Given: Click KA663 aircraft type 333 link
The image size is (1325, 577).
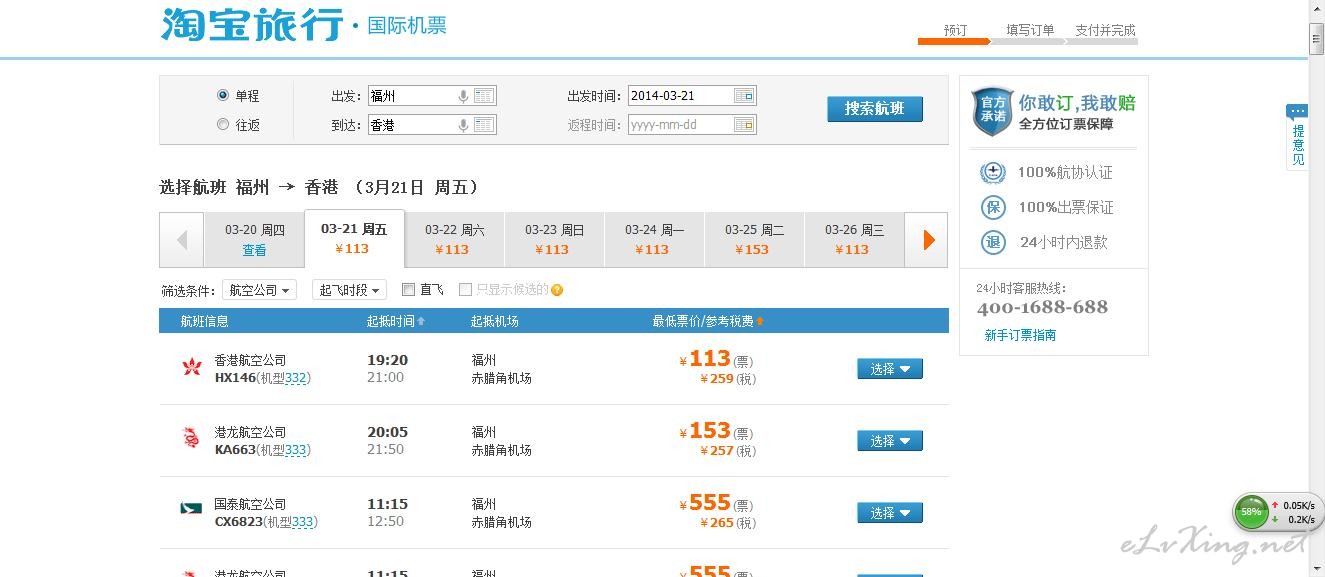Looking at the screenshot, I should [x=296, y=450].
